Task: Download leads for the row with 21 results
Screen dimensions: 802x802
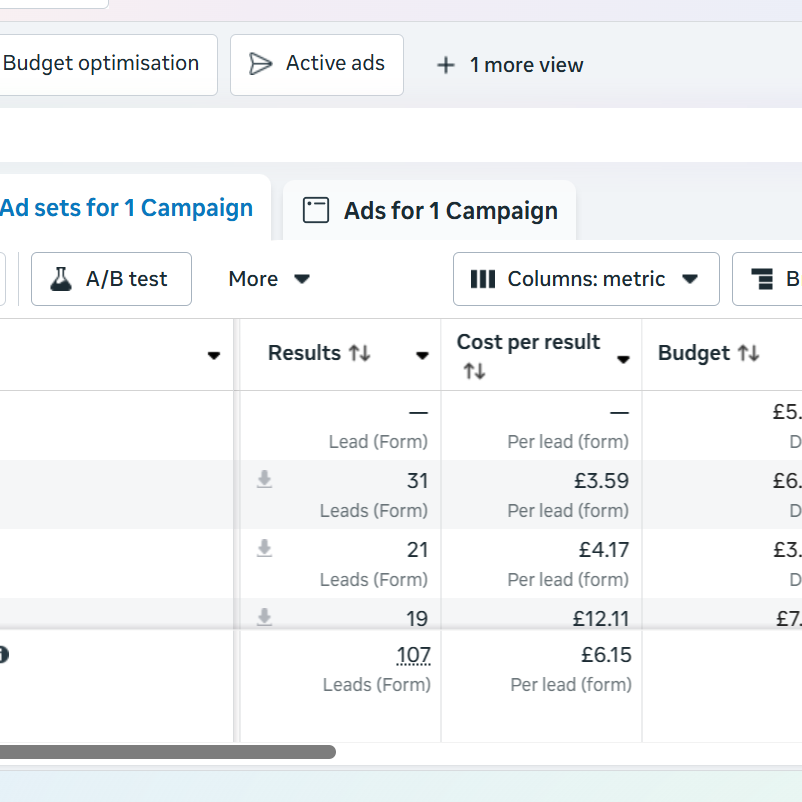Action: pyautogui.click(x=264, y=548)
